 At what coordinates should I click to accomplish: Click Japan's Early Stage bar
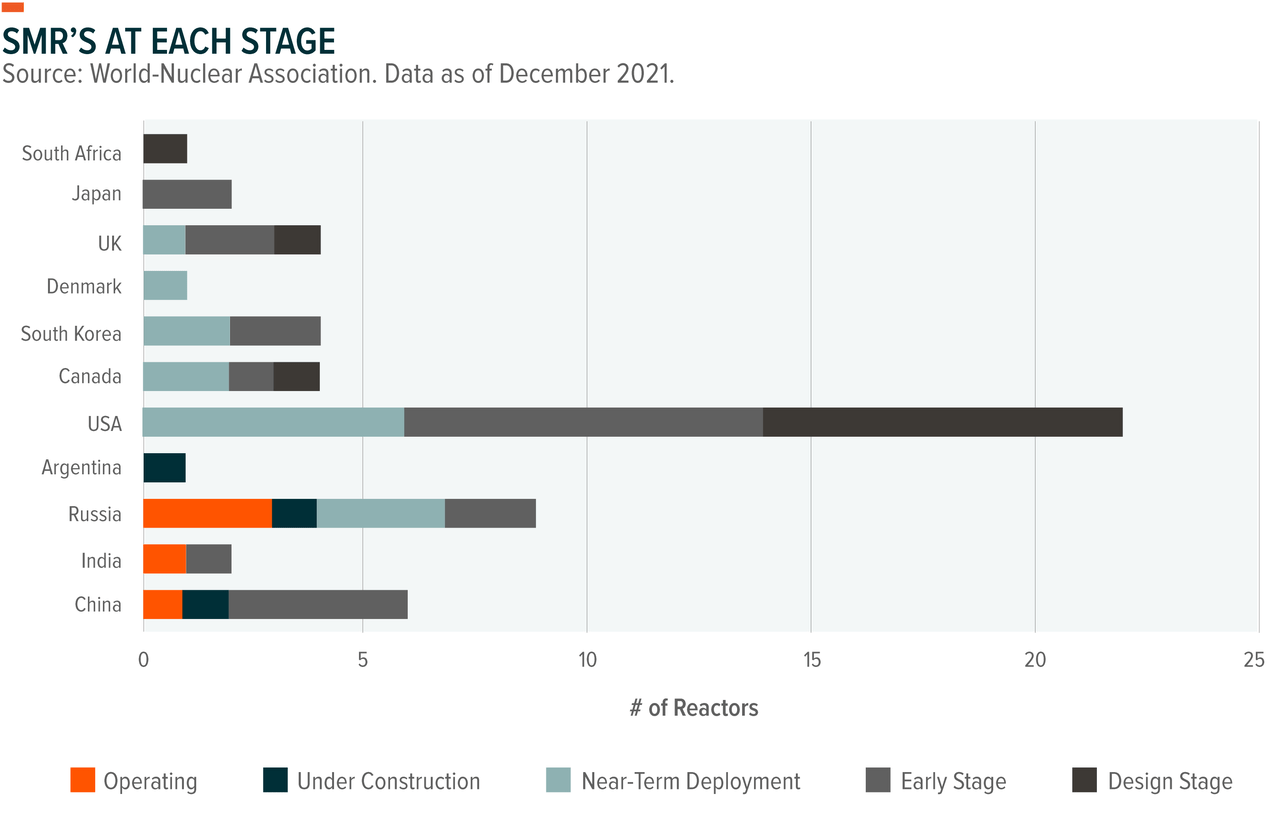[x=187, y=194]
